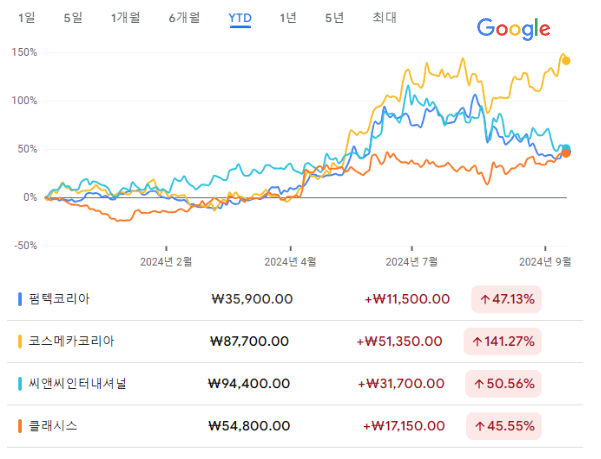This screenshot has width=601, height=459.
Task: Select the YTD range tab
Action: 240,18
